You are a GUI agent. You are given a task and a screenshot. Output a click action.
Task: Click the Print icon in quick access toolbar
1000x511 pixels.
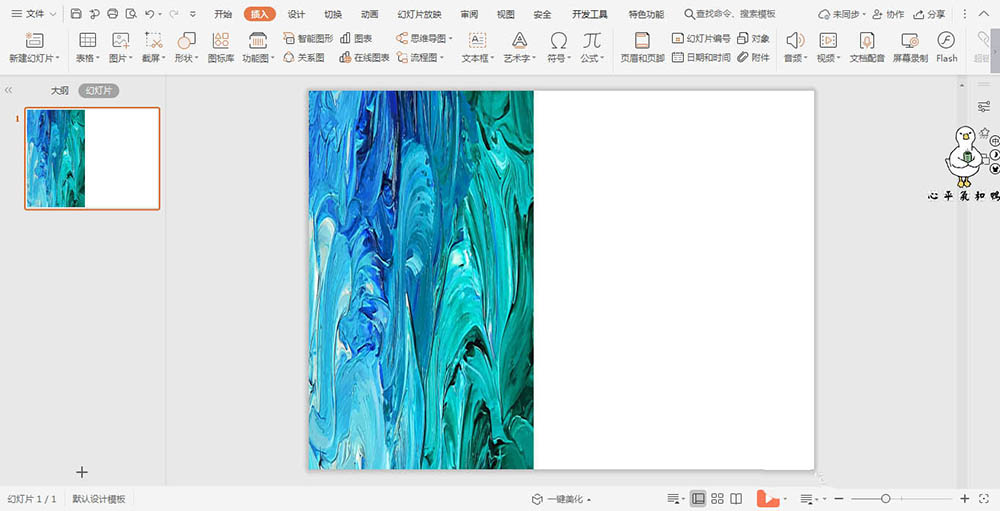pos(113,13)
